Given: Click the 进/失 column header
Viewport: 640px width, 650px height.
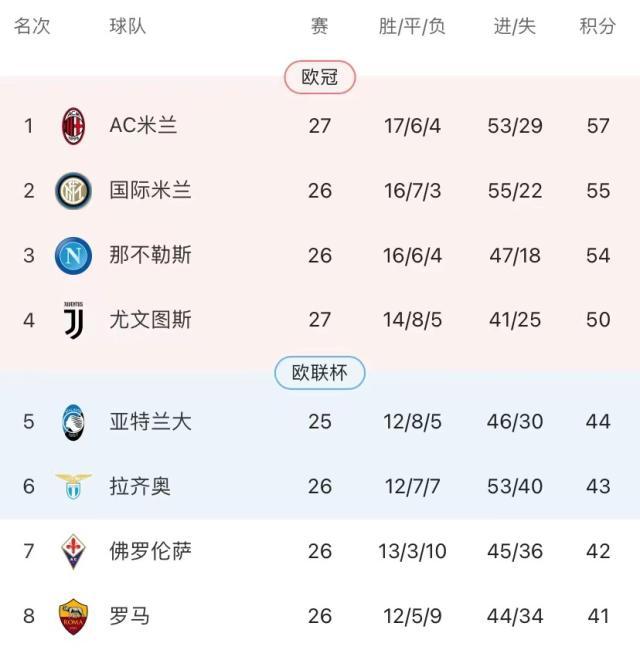Looking at the screenshot, I should (515, 27).
